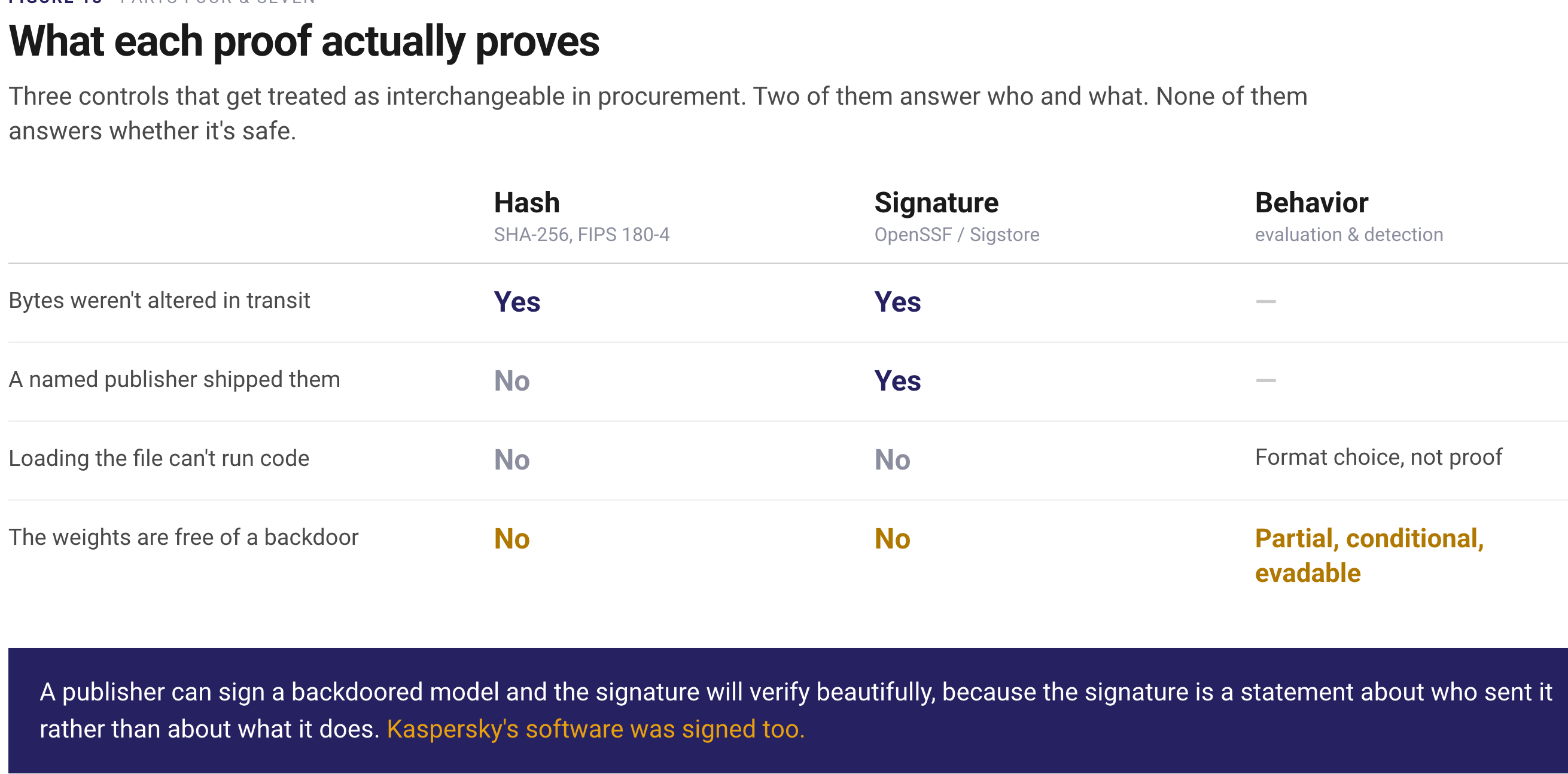1568x774 pixels.
Task: Click row label 'Bytes weren't altered in transit'
Action: pyautogui.click(x=160, y=301)
